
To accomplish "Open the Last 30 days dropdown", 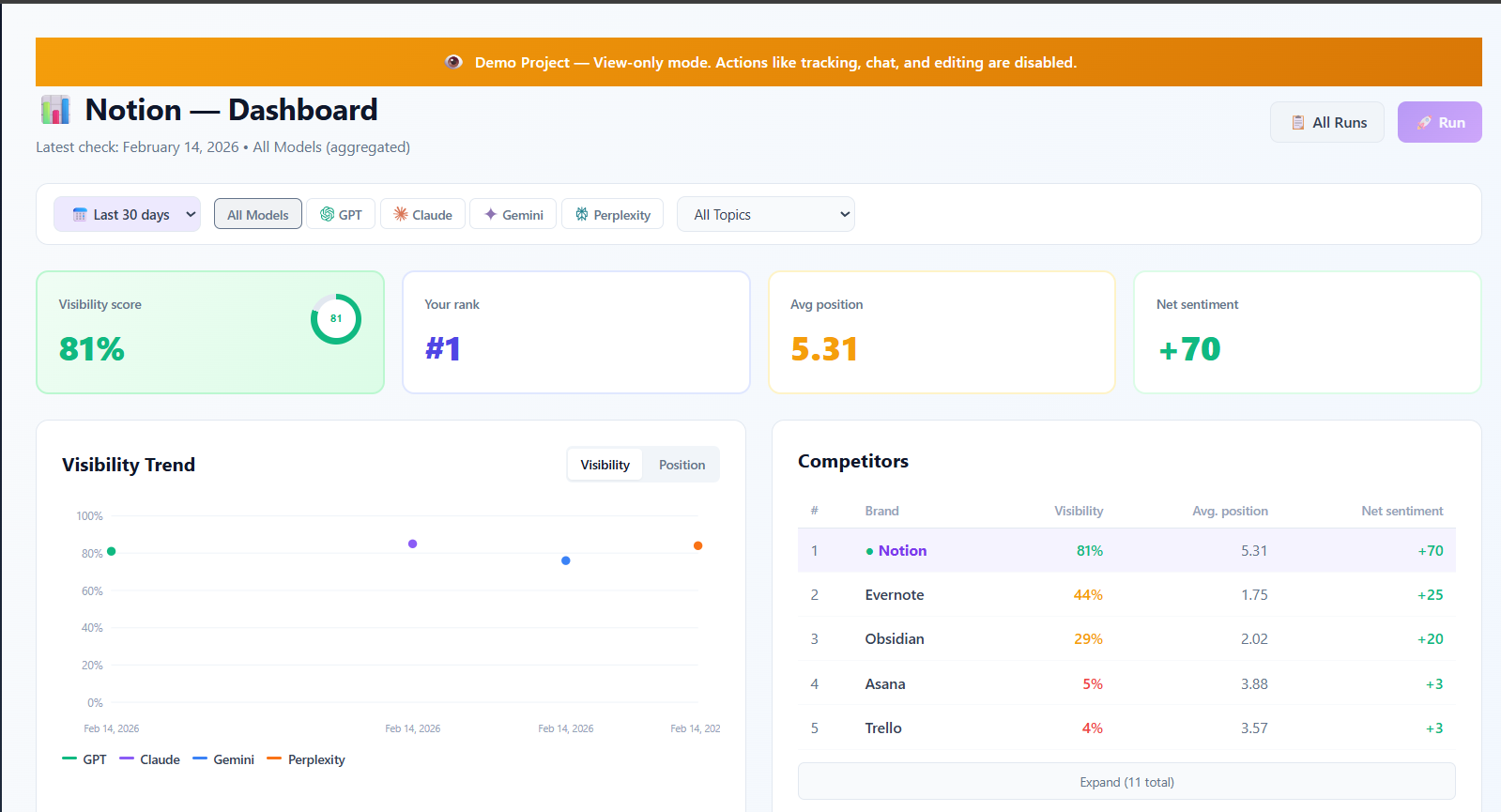I will click(127, 214).
